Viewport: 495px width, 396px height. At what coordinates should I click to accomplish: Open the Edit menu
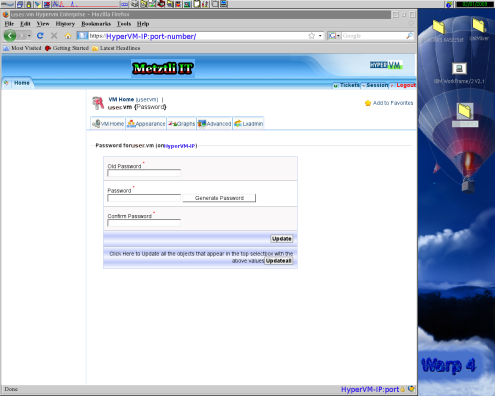coord(25,24)
